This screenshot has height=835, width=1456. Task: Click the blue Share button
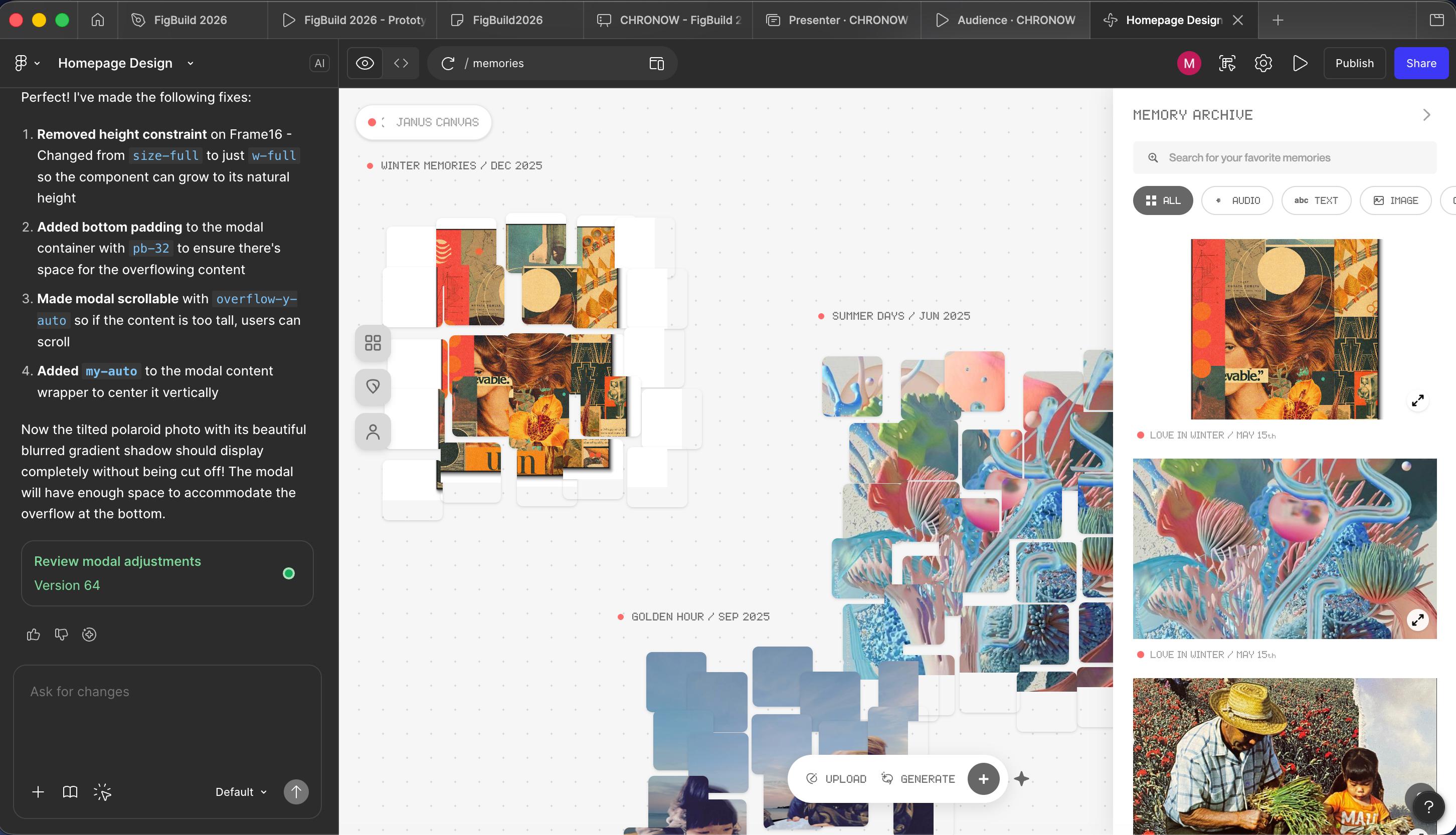pyautogui.click(x=1420, y=63)
